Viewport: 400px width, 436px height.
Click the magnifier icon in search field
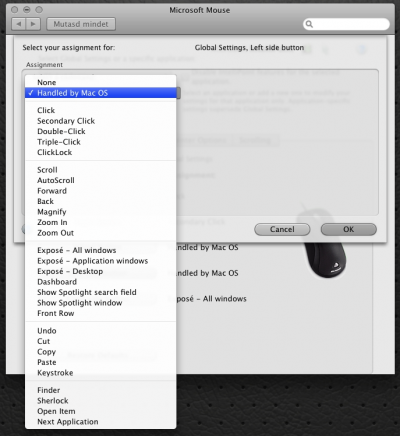[x=309, y=24]
